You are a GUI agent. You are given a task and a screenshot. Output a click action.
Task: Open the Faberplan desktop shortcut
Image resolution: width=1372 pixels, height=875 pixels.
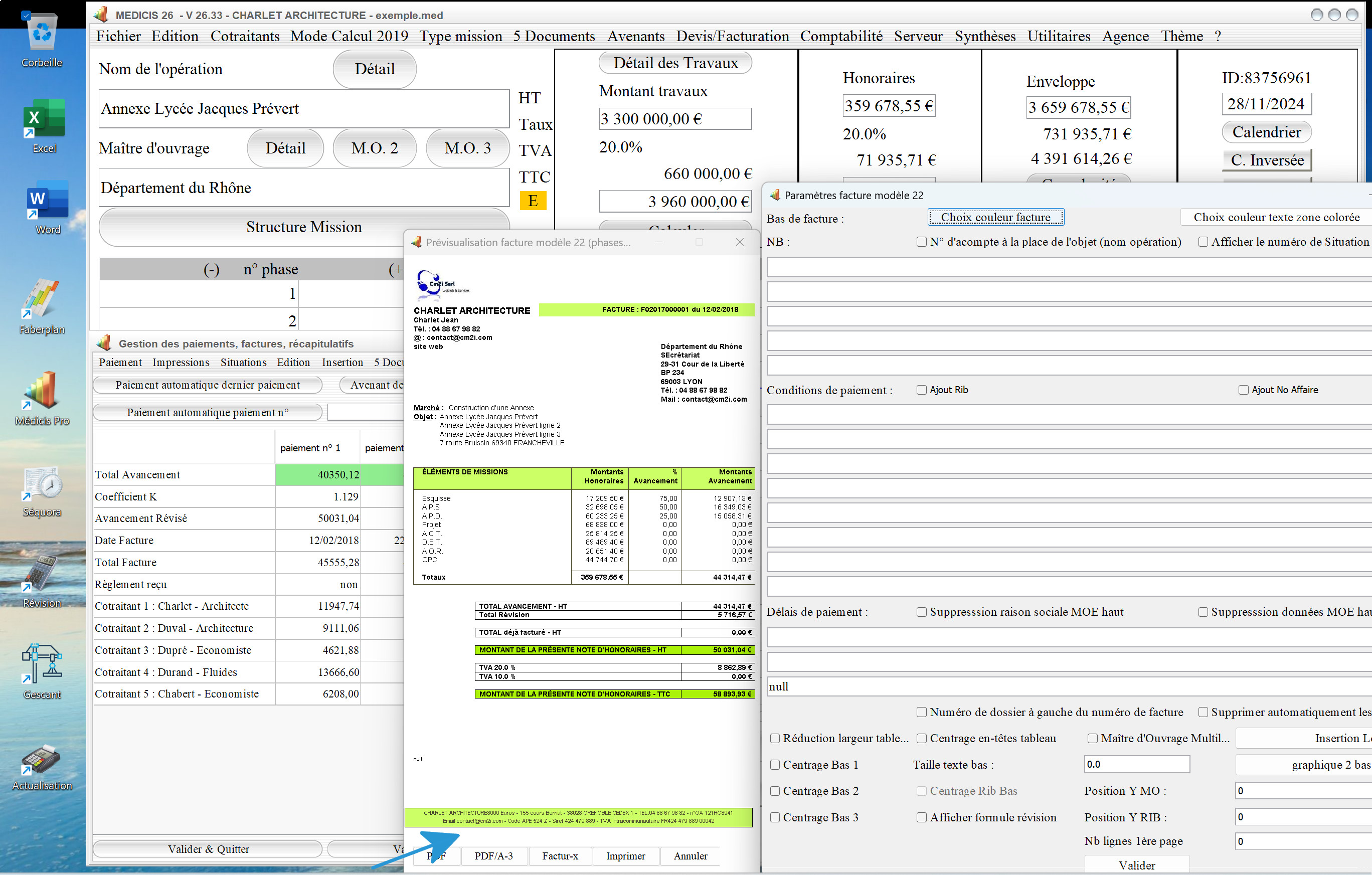coord(42,306)
